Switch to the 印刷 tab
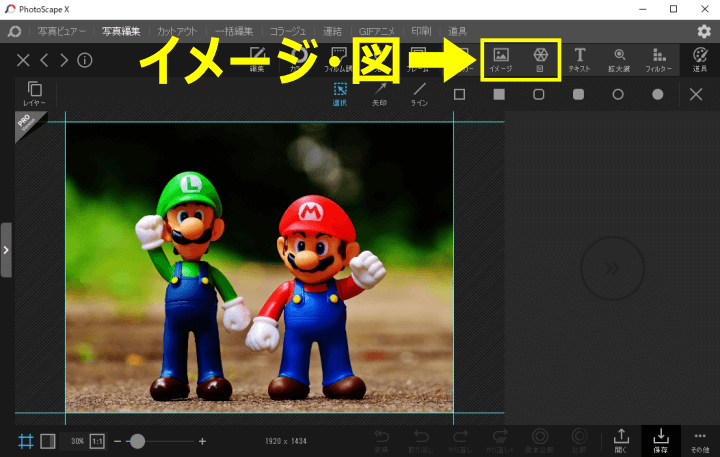720x457 pixels. click(x=421, y=31)
